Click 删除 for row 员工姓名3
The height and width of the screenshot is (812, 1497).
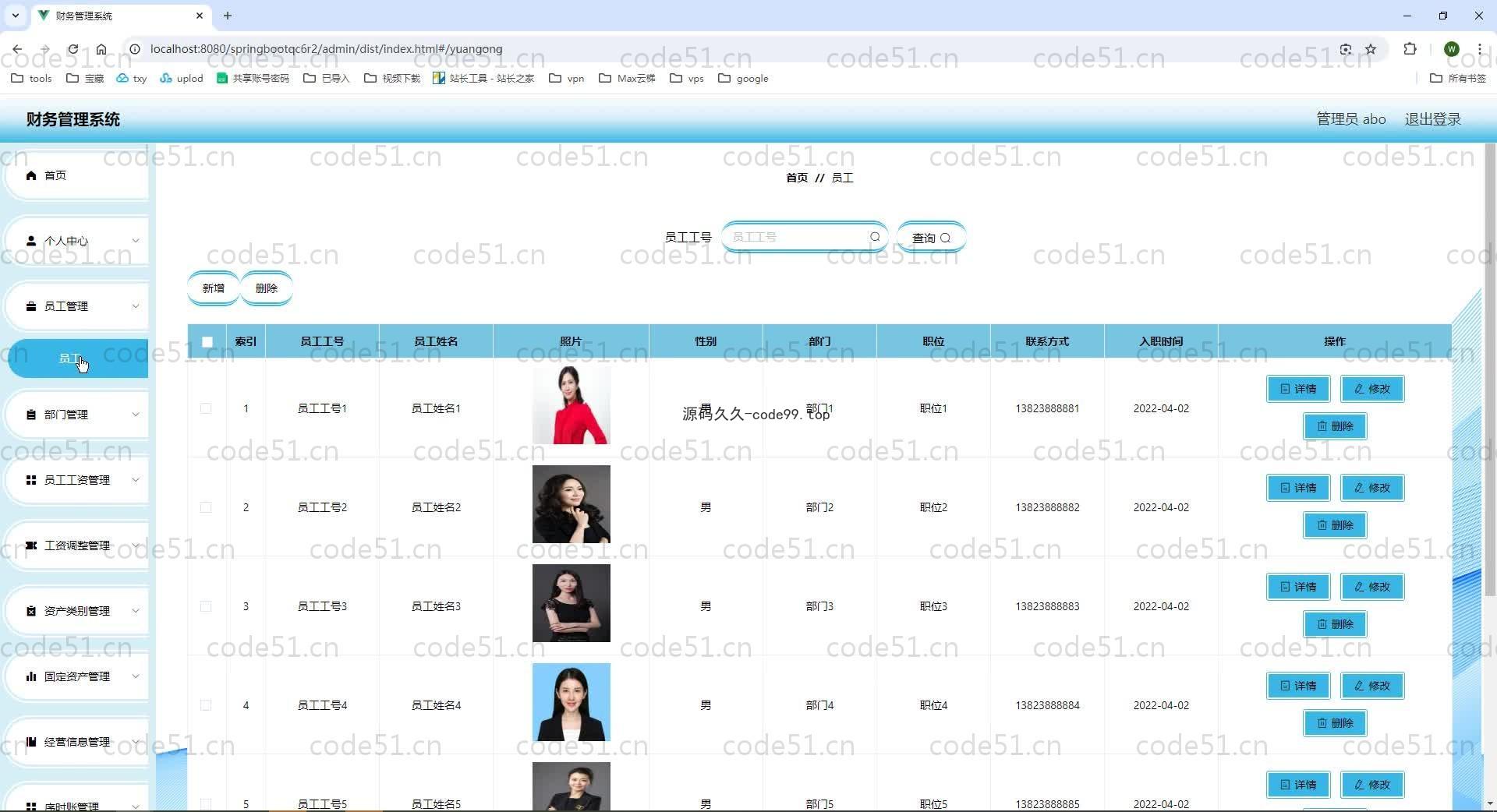[x=1335, y=624]
